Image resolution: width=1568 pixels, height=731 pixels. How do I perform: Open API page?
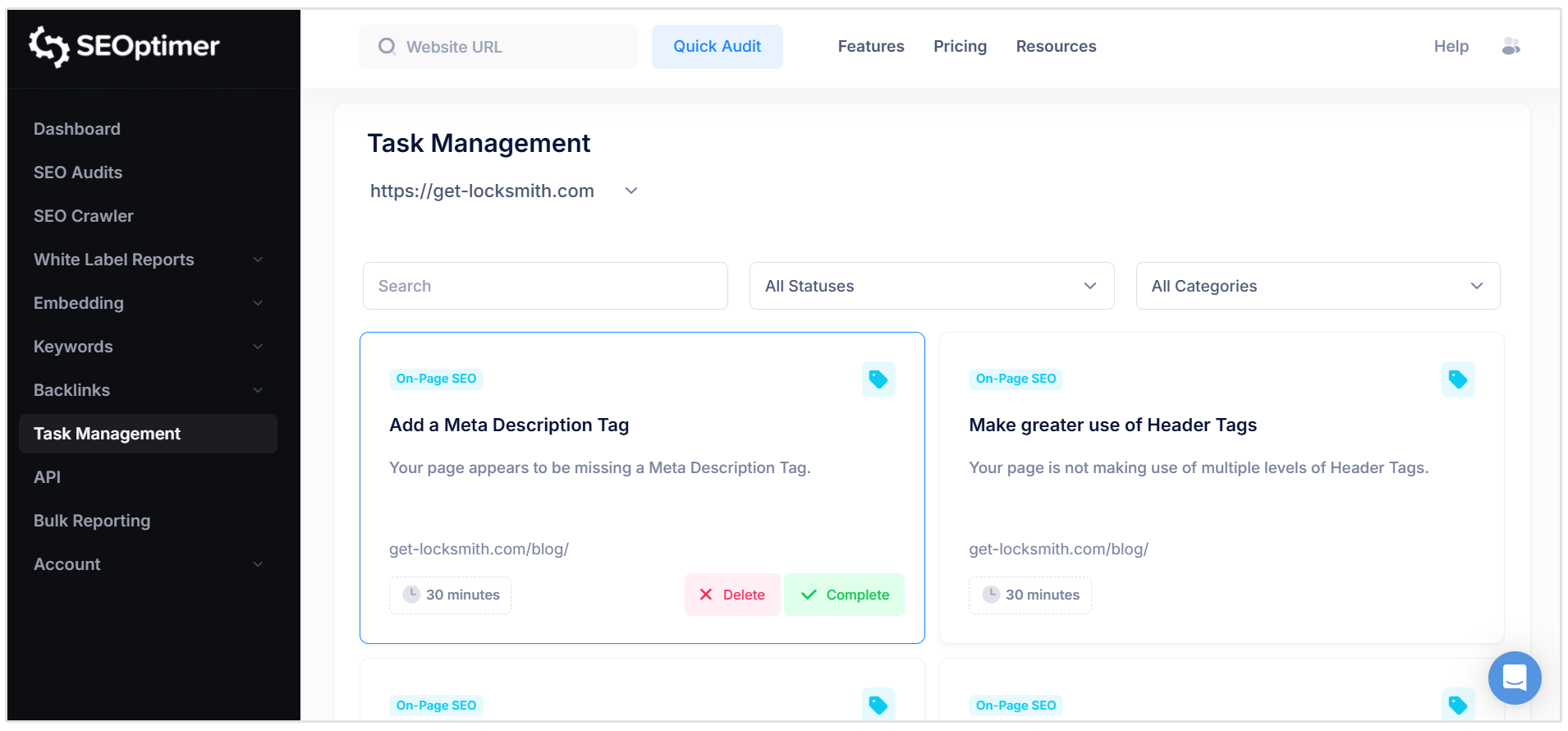click(48, 477)
